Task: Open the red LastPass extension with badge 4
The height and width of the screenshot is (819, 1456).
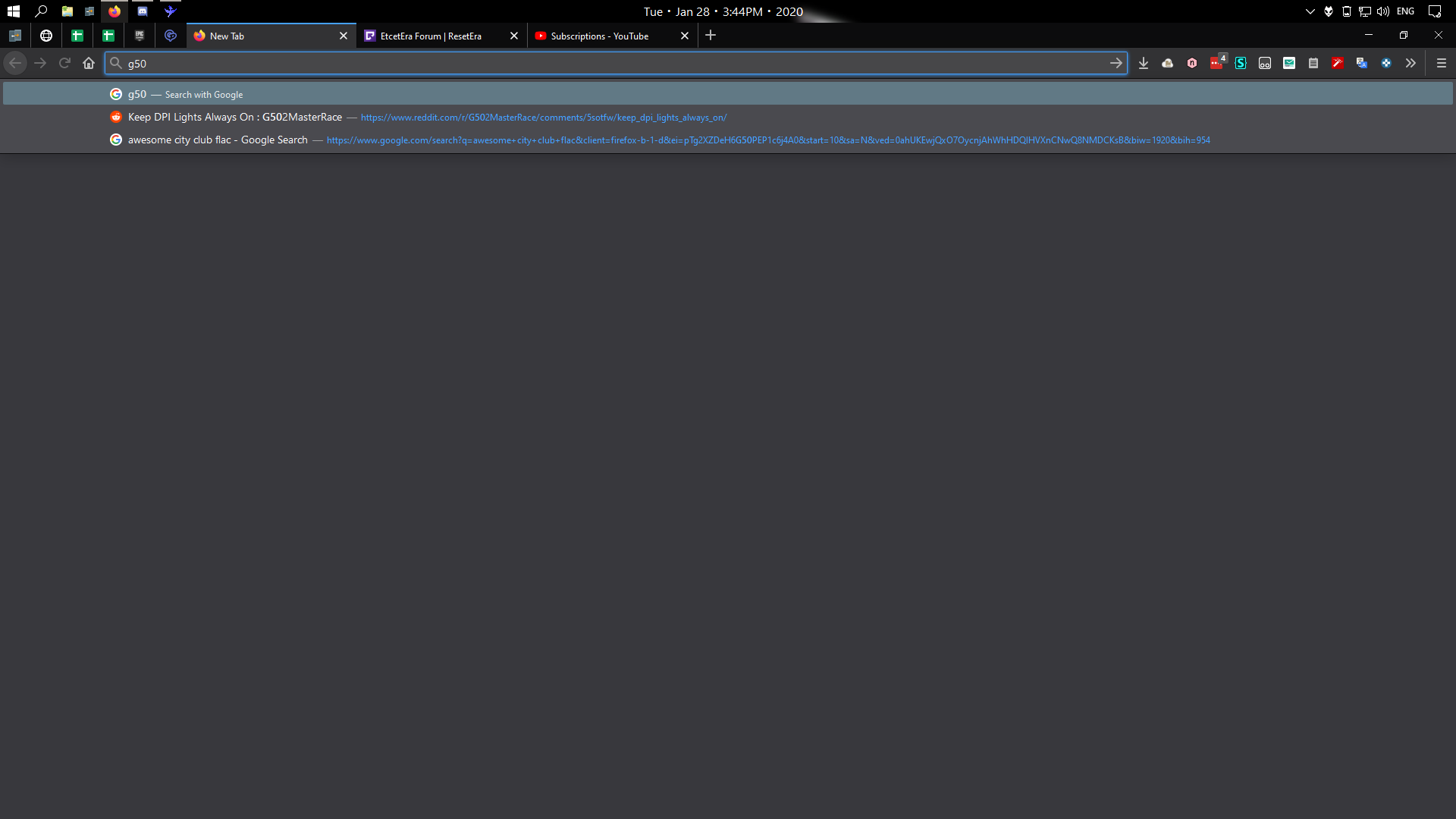Action: click(x=1216, y=64)
